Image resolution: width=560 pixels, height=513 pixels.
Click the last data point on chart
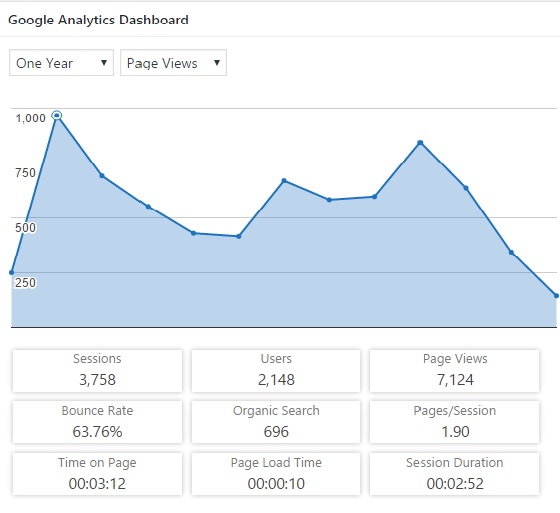[556, 295]
